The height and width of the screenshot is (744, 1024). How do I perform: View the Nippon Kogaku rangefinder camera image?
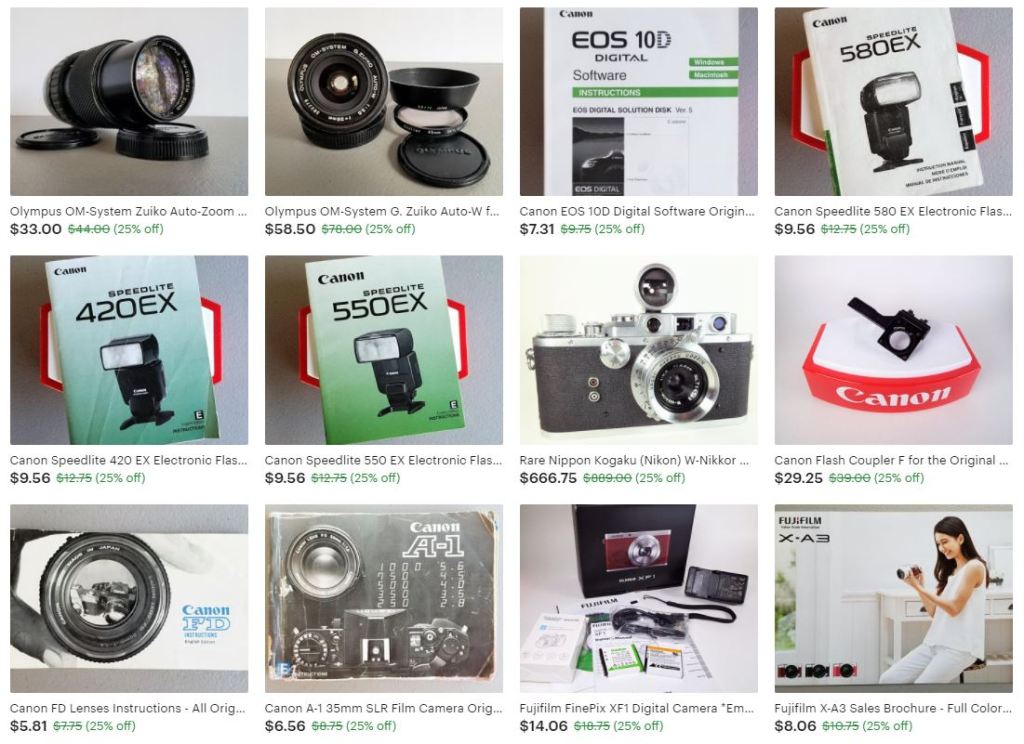click(x=639, y=350)
